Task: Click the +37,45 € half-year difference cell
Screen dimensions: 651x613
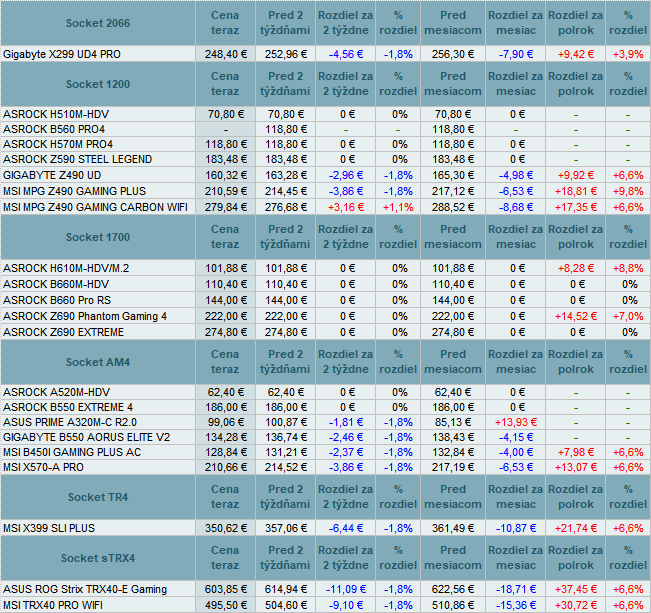Action: pos(575,589)
